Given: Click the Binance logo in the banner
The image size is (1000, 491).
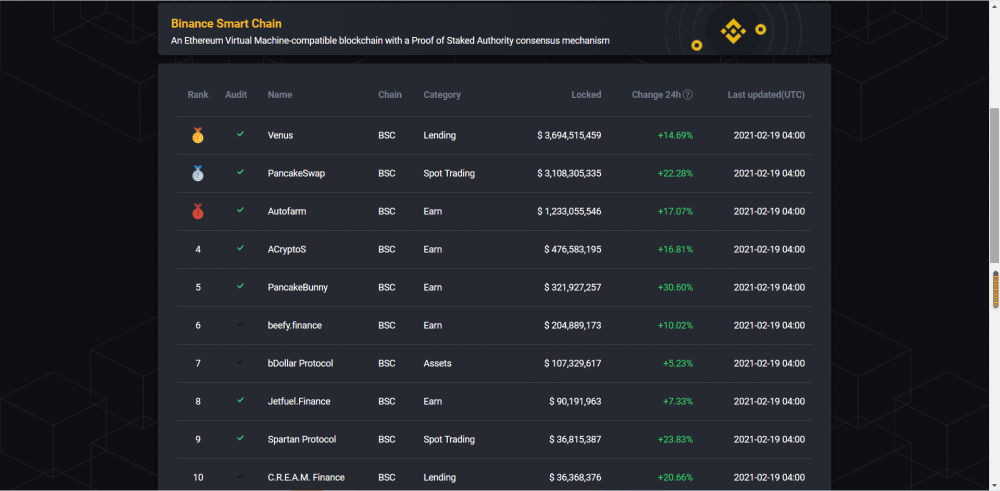Looking at the screenshot, I should click(733, 30).
